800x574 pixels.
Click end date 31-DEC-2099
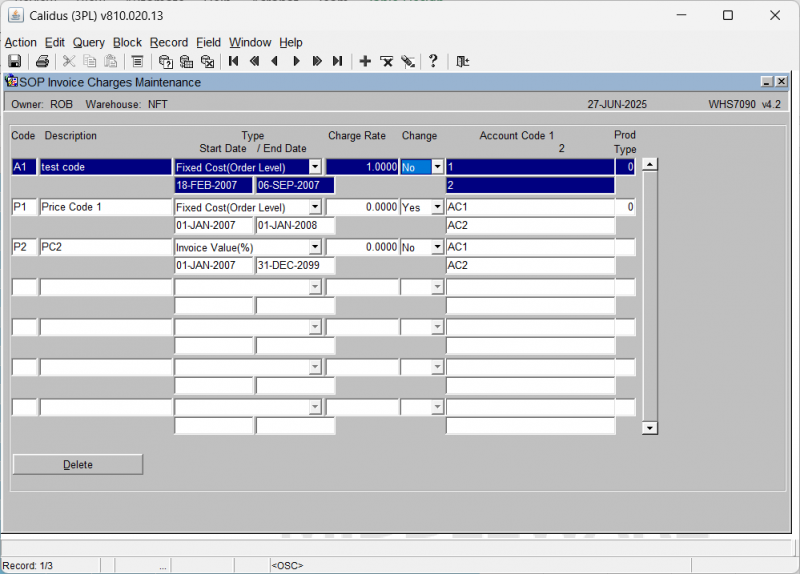[295, 265]
